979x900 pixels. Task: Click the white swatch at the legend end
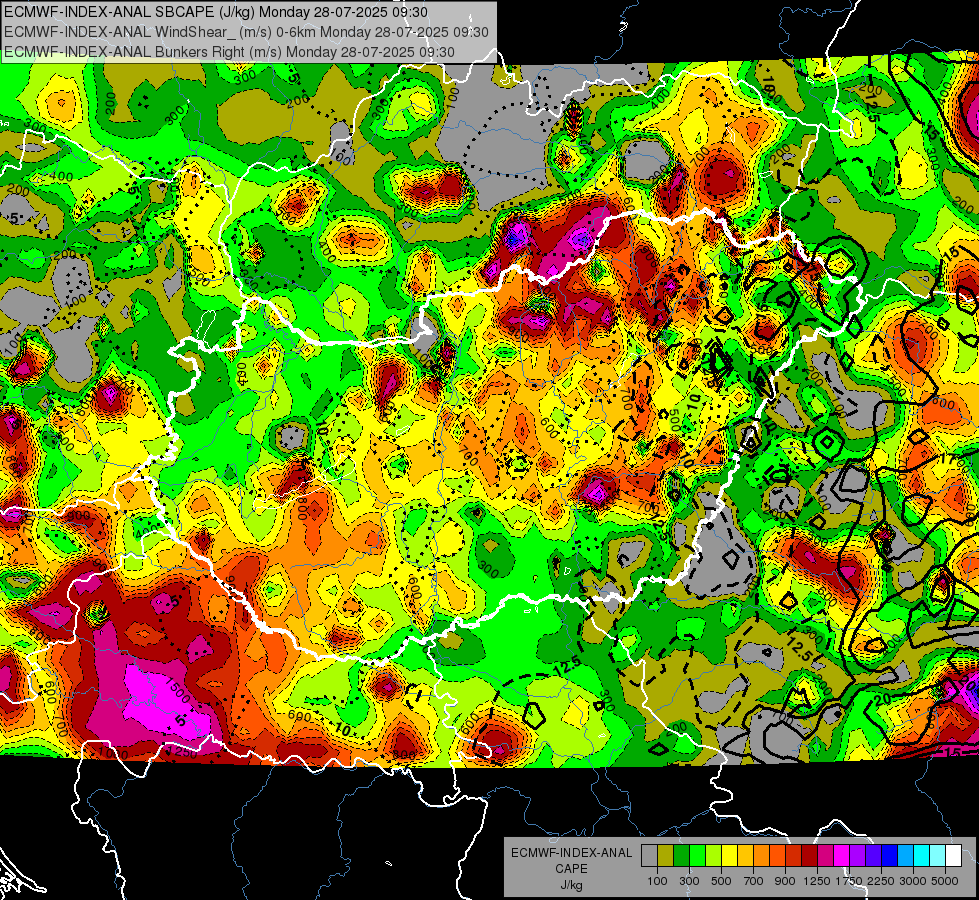pyautogui.click(x=954, y=855)
